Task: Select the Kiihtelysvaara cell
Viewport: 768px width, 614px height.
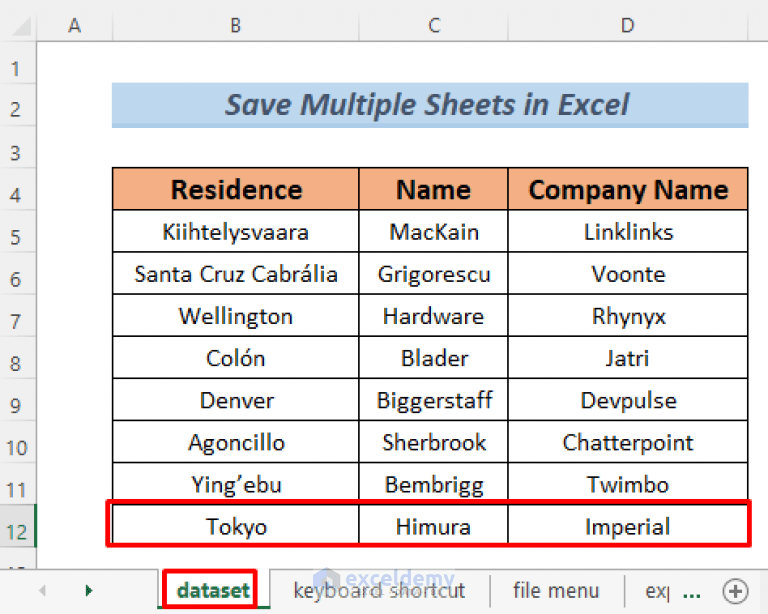Action: (x=236, y=232)
